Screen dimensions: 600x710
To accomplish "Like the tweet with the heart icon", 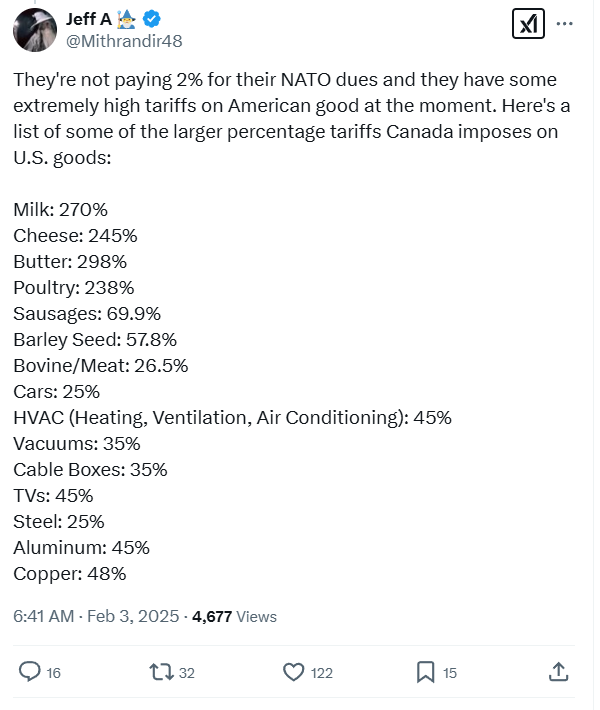I will tap(293, 672).
